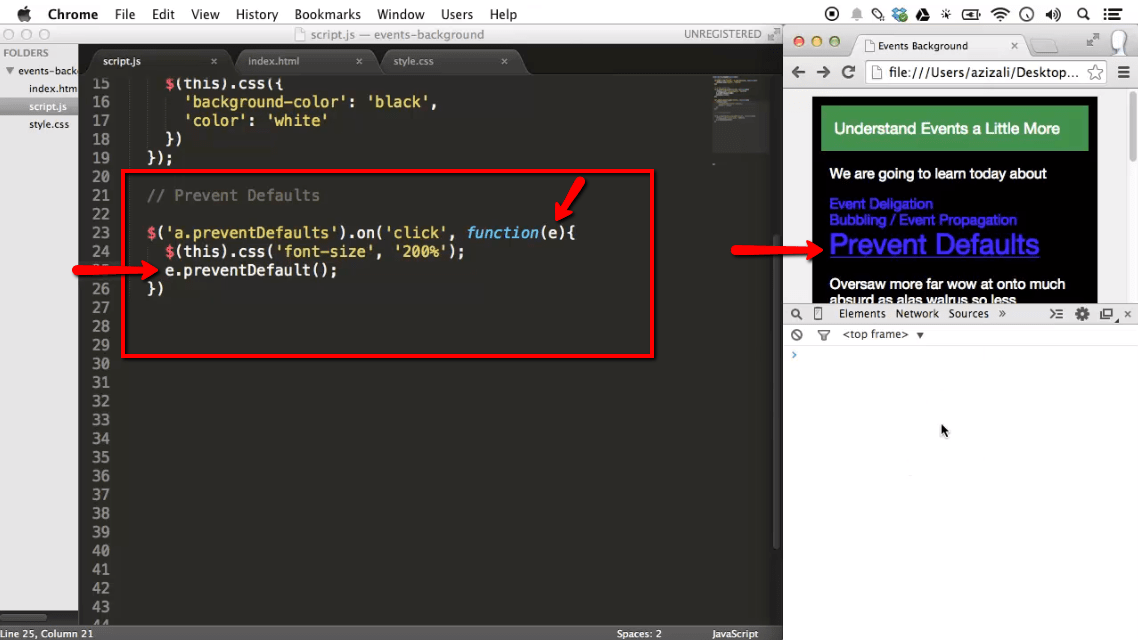1138x640 pixels.
Task: Click the Event Deligation link
Action: [x=880, y=203]
